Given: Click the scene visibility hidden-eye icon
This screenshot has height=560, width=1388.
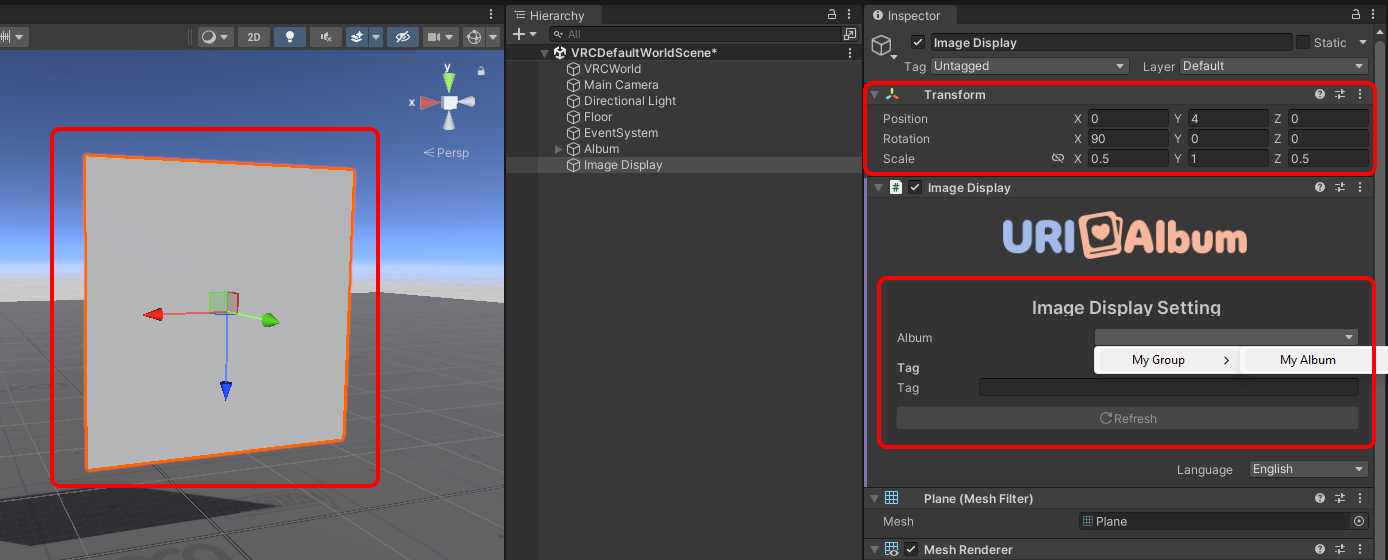Looking at the screenshot, I should point(402,37).
